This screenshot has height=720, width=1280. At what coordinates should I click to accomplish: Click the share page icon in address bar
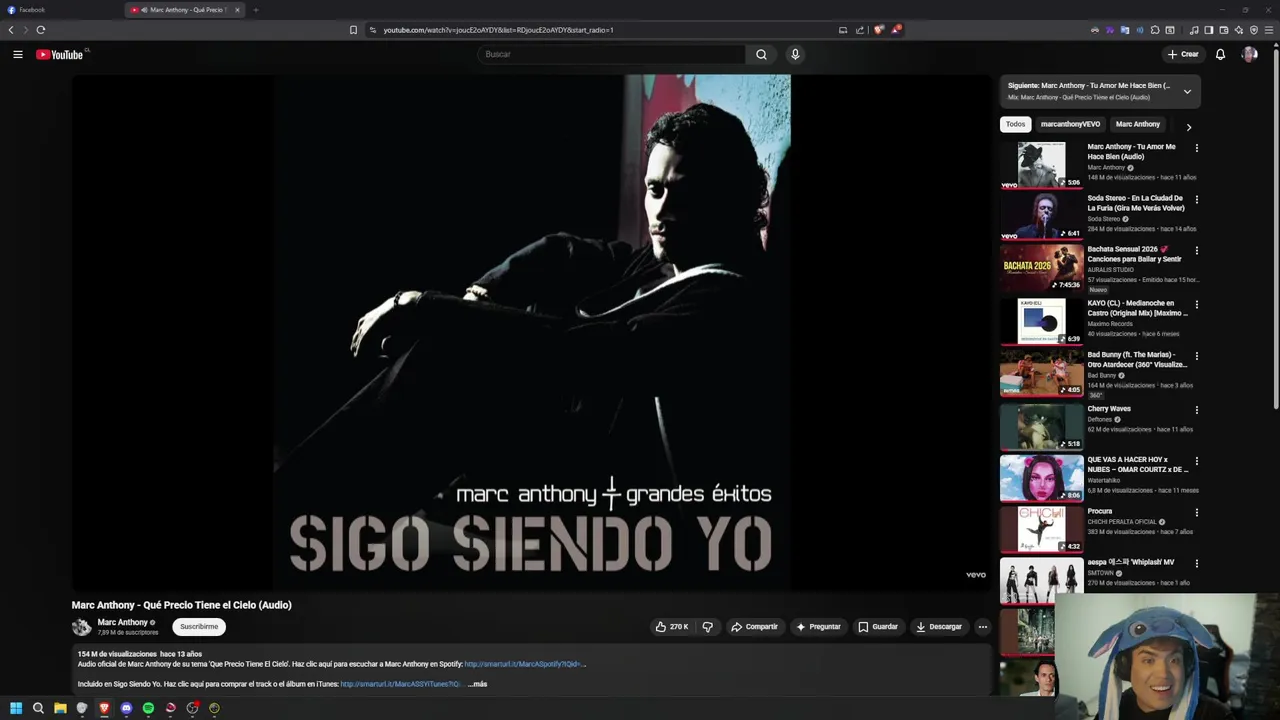click(x=860, y=30)
